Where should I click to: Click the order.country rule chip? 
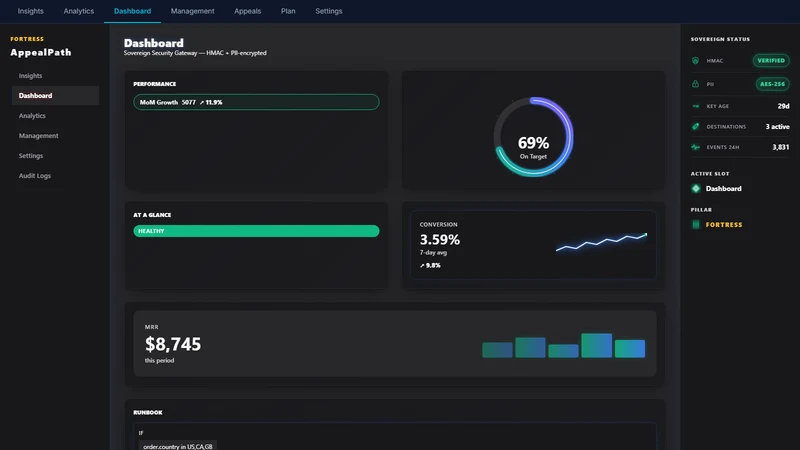(178, 446)
